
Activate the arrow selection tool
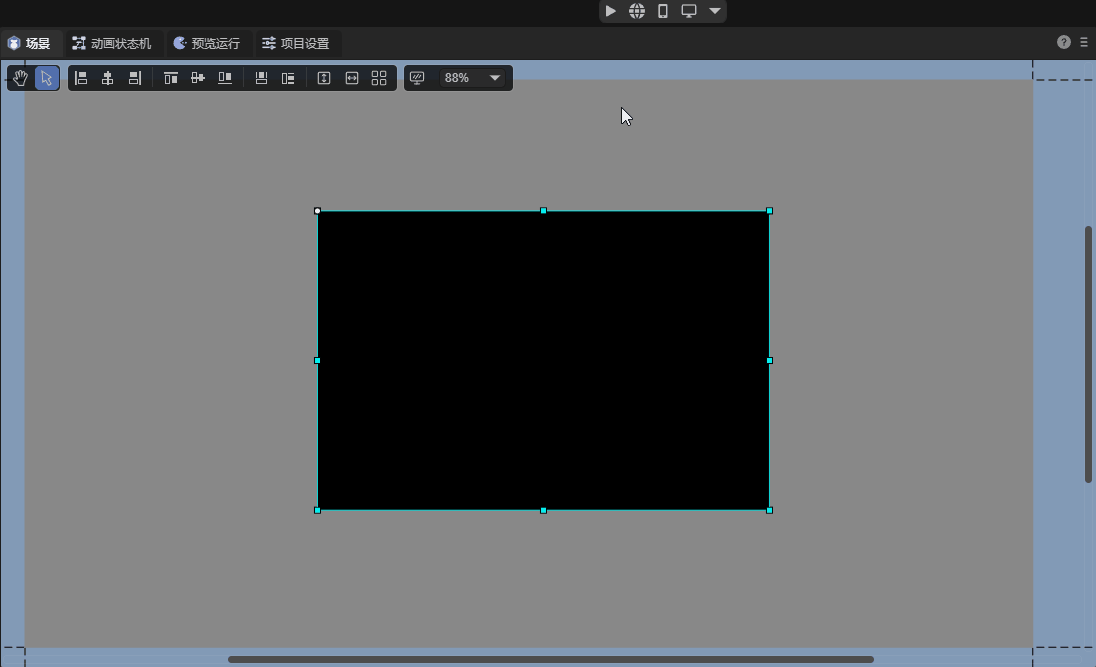(47, 78)
